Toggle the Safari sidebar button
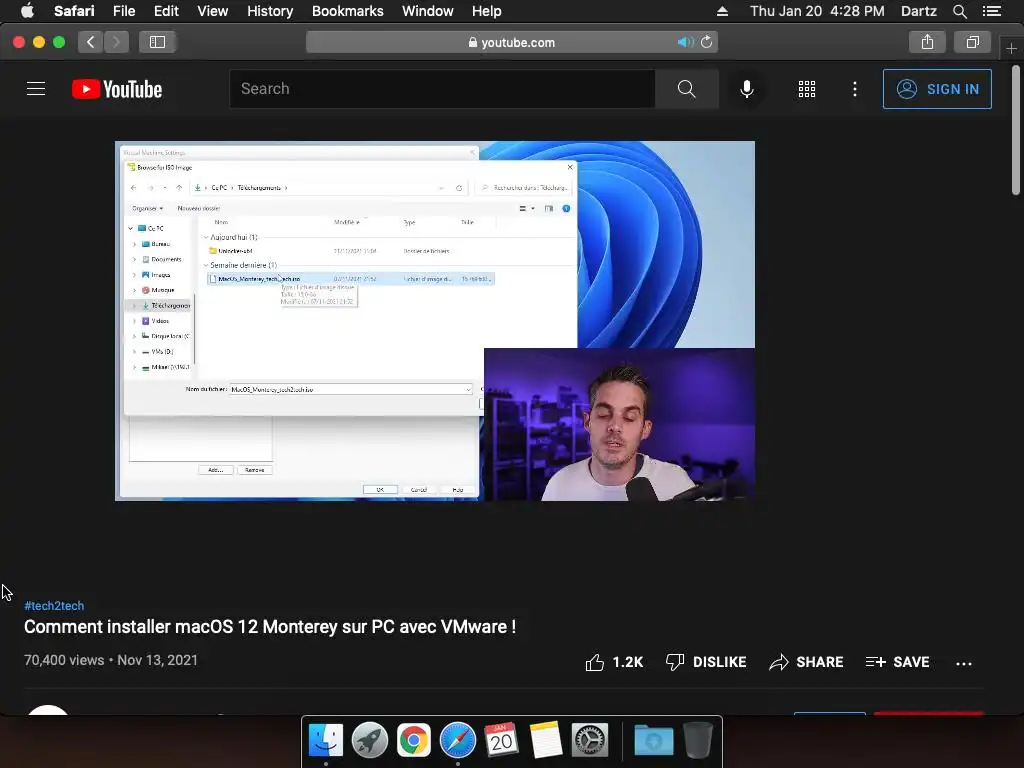Viewport: 1024px width, 768px height. click(x=157, y=42)
